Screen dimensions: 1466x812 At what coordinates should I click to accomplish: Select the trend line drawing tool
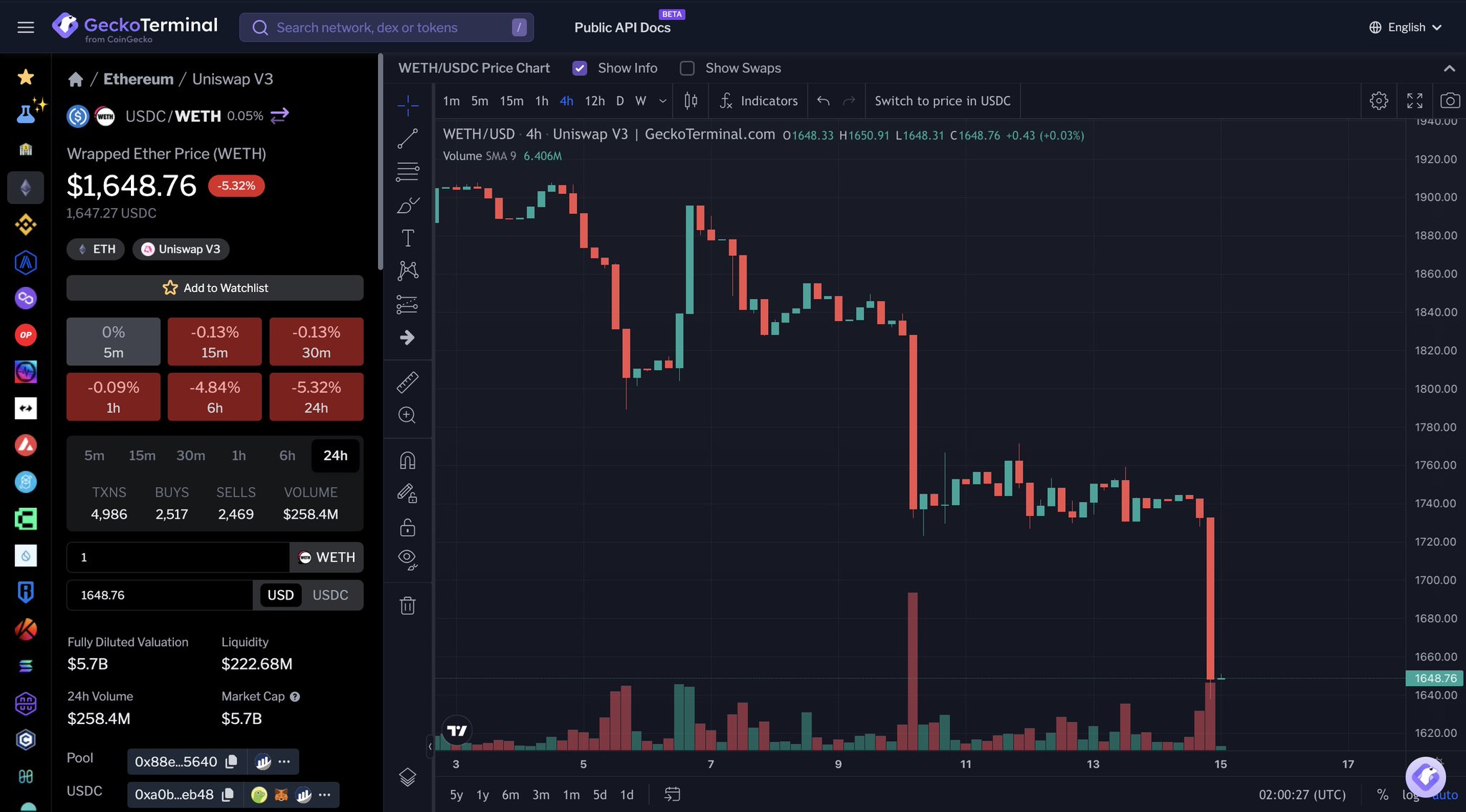pyautogui.click(x=407, y=139)
